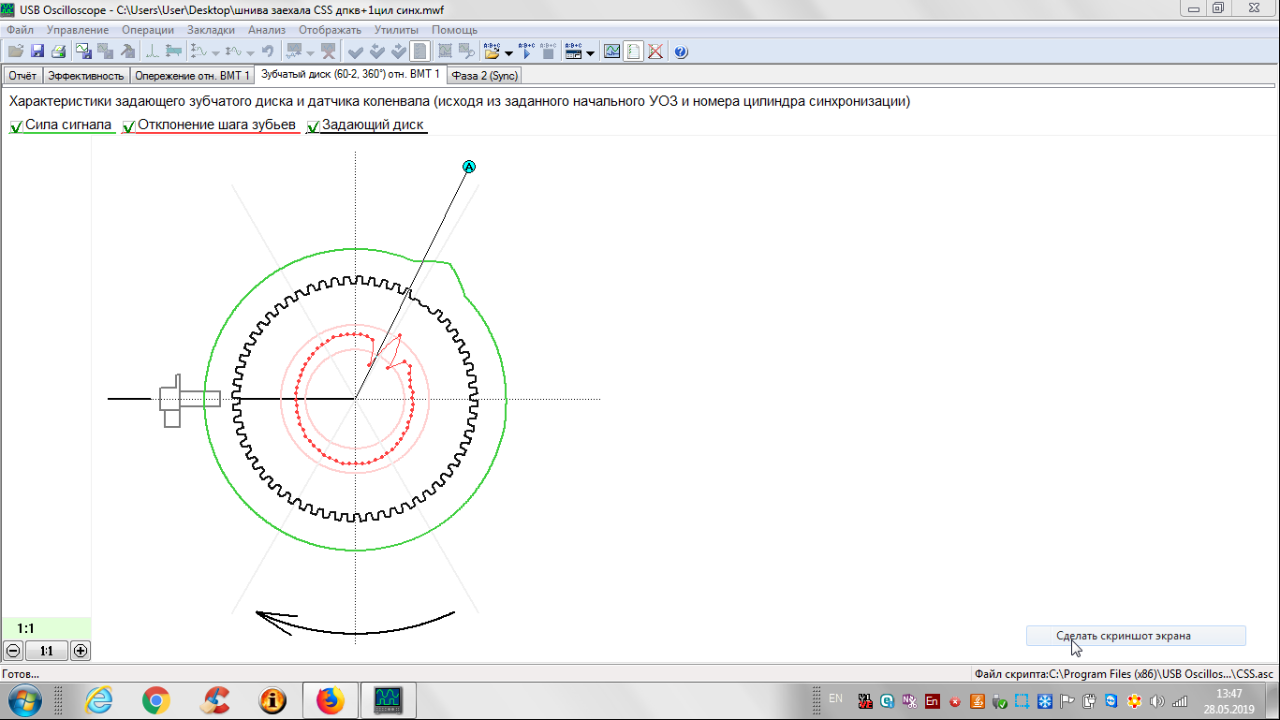
Task: Click the red X report toolbar icon
Action: click(655, 51)
